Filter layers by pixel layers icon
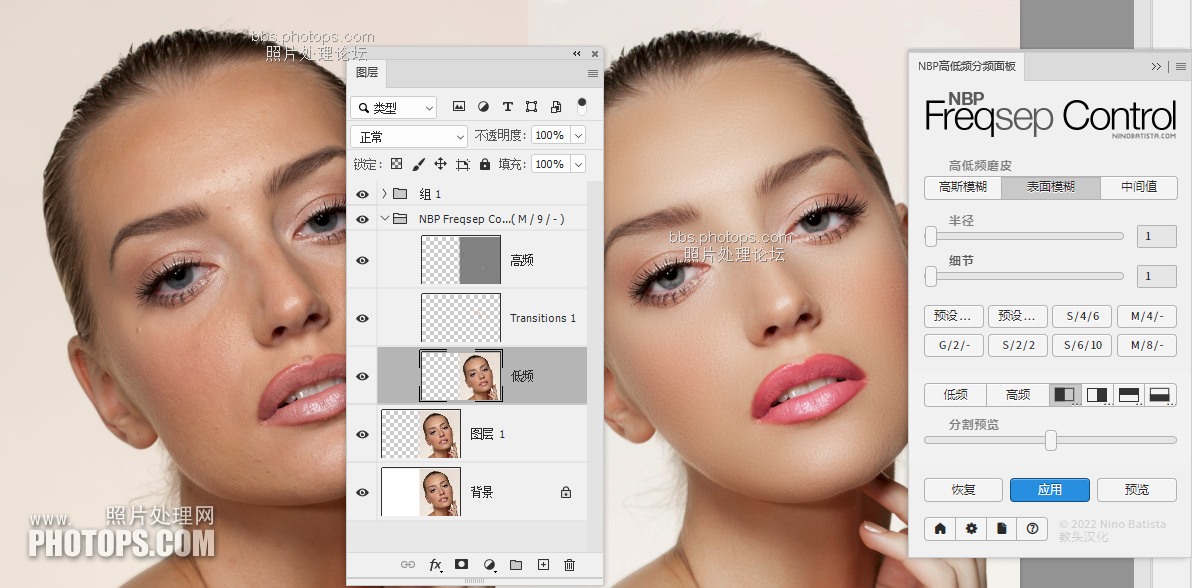This screenshot has width=1192, height=588. (x=458, y=106)
